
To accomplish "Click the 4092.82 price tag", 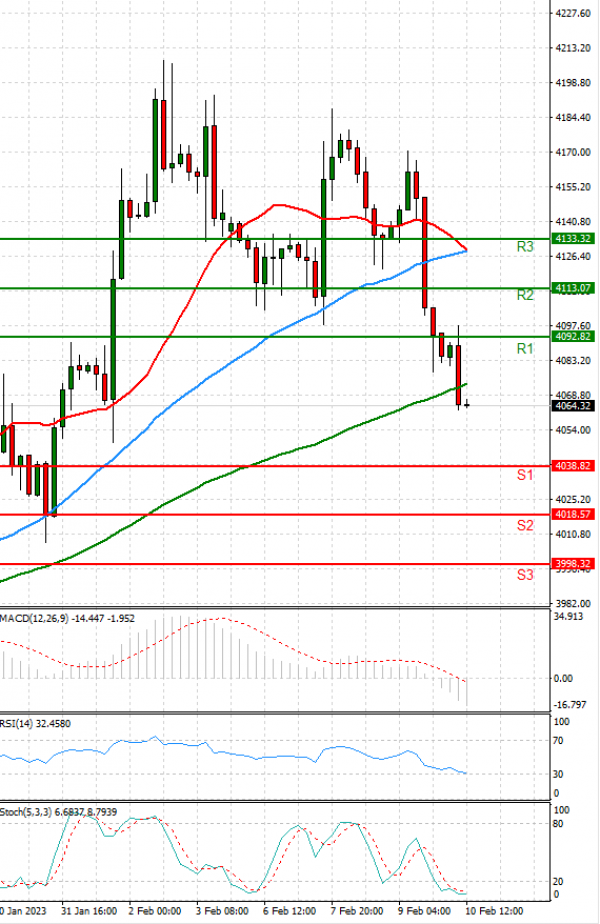I will pos(573,336).
